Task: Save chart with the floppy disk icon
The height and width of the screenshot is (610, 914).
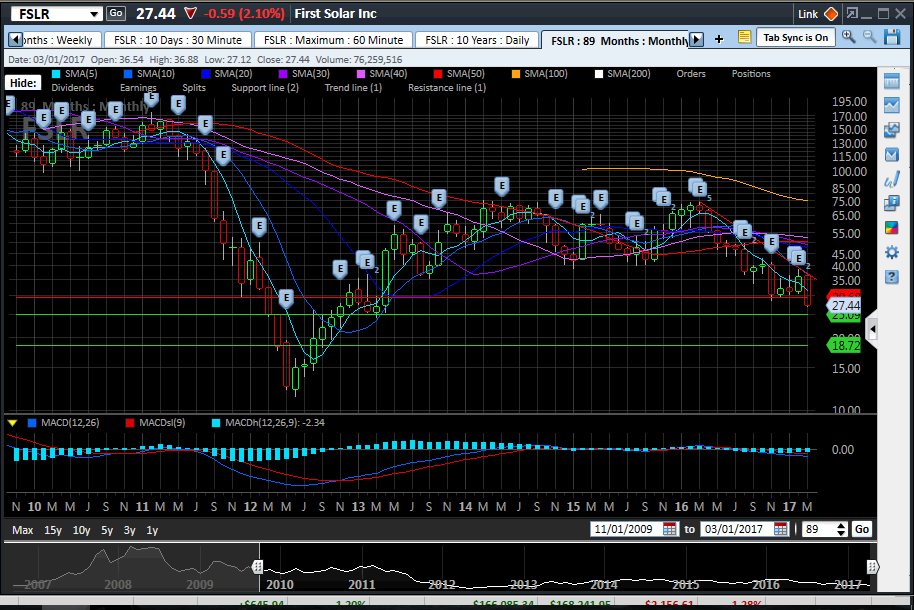Action: coord(892,37)
